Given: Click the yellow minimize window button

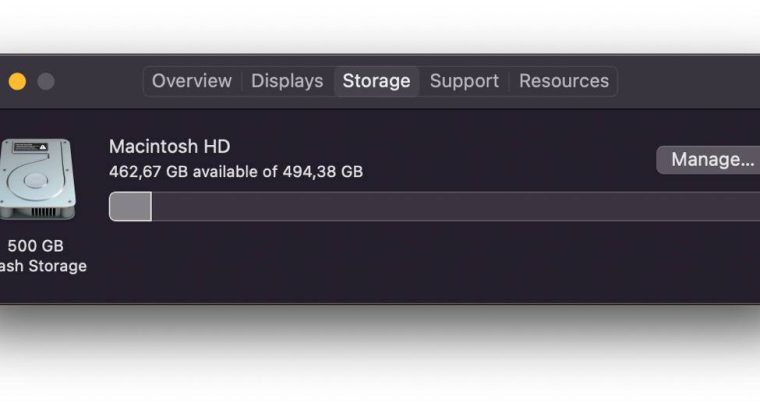Looking at the screenshot, I should pos(17,81).
